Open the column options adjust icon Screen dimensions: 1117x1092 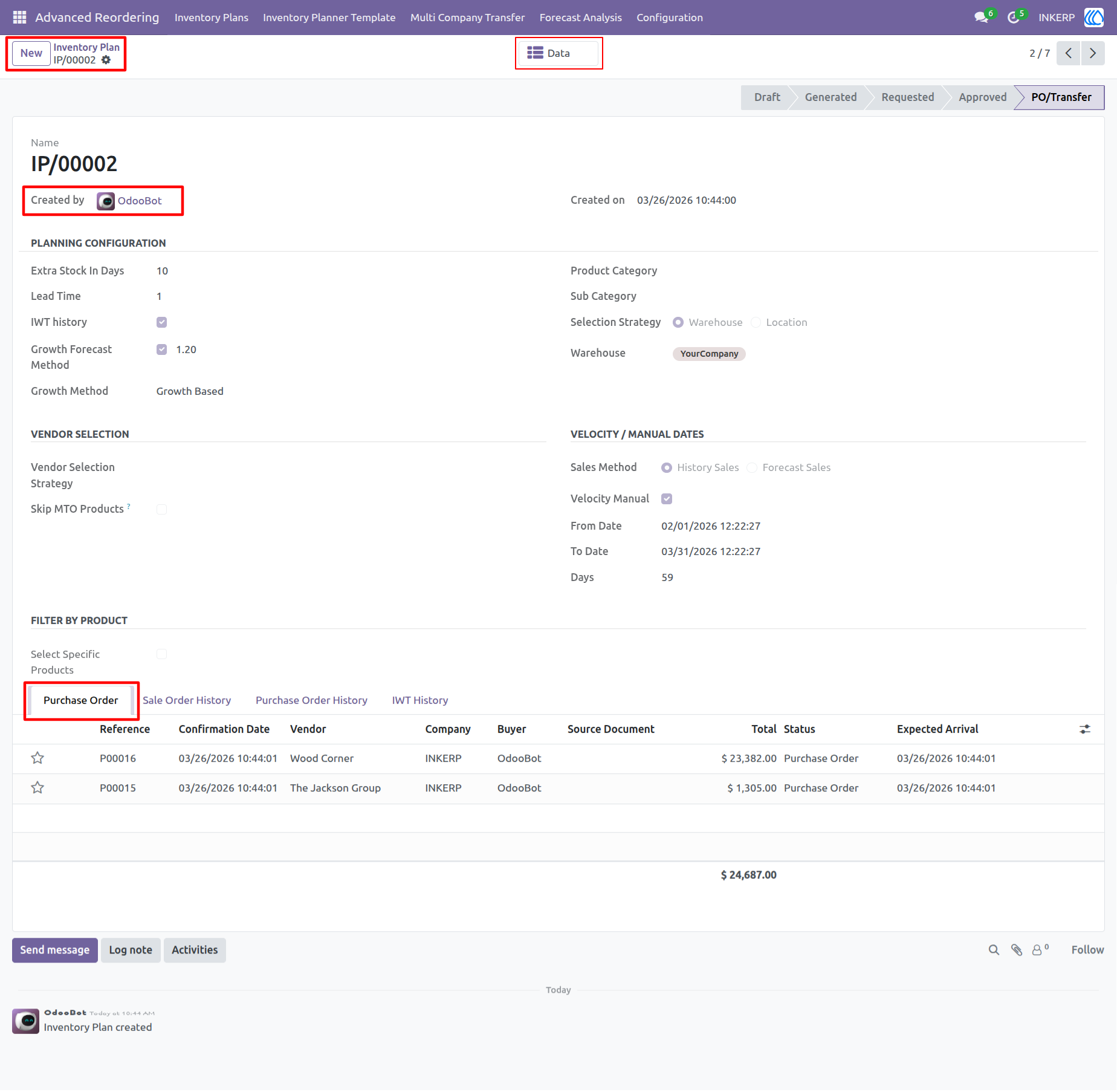click(x=1085, y=729)
